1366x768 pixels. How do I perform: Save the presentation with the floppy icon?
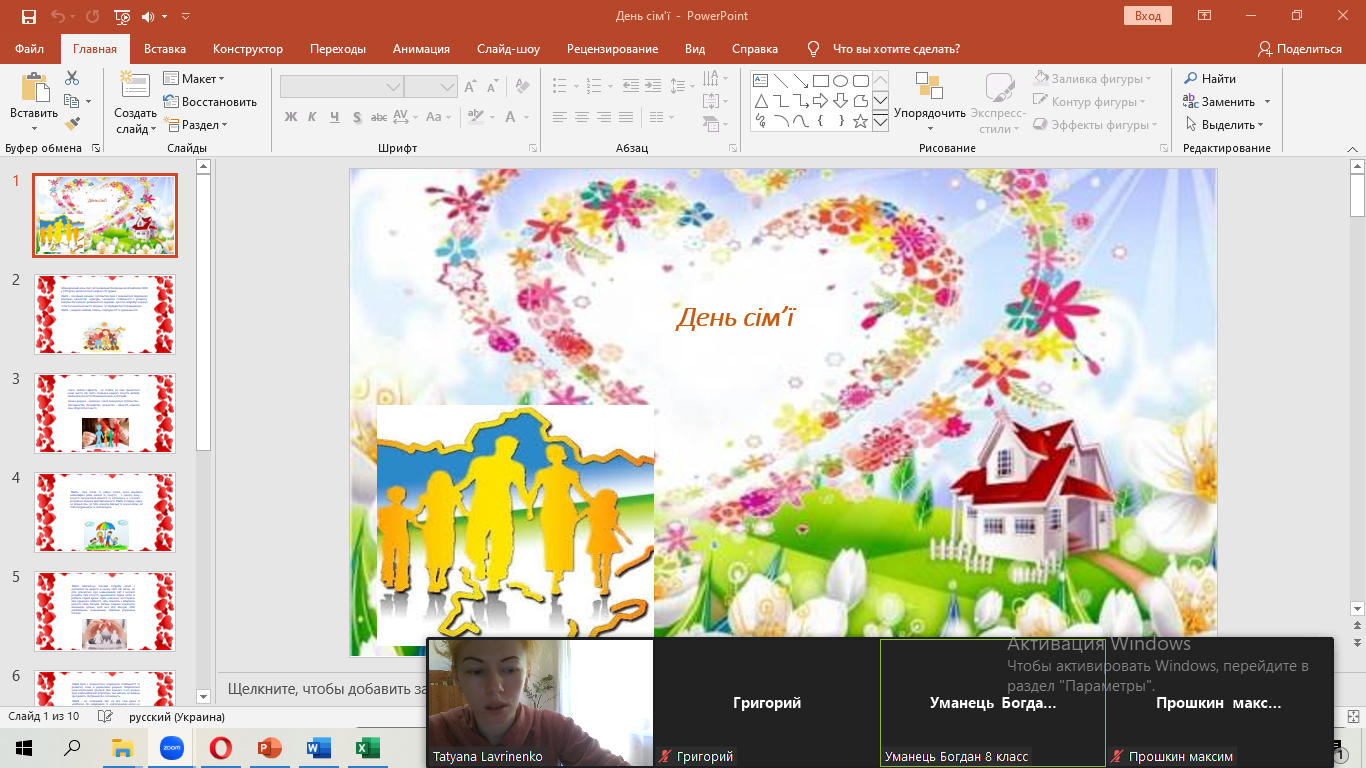(28, 17)
